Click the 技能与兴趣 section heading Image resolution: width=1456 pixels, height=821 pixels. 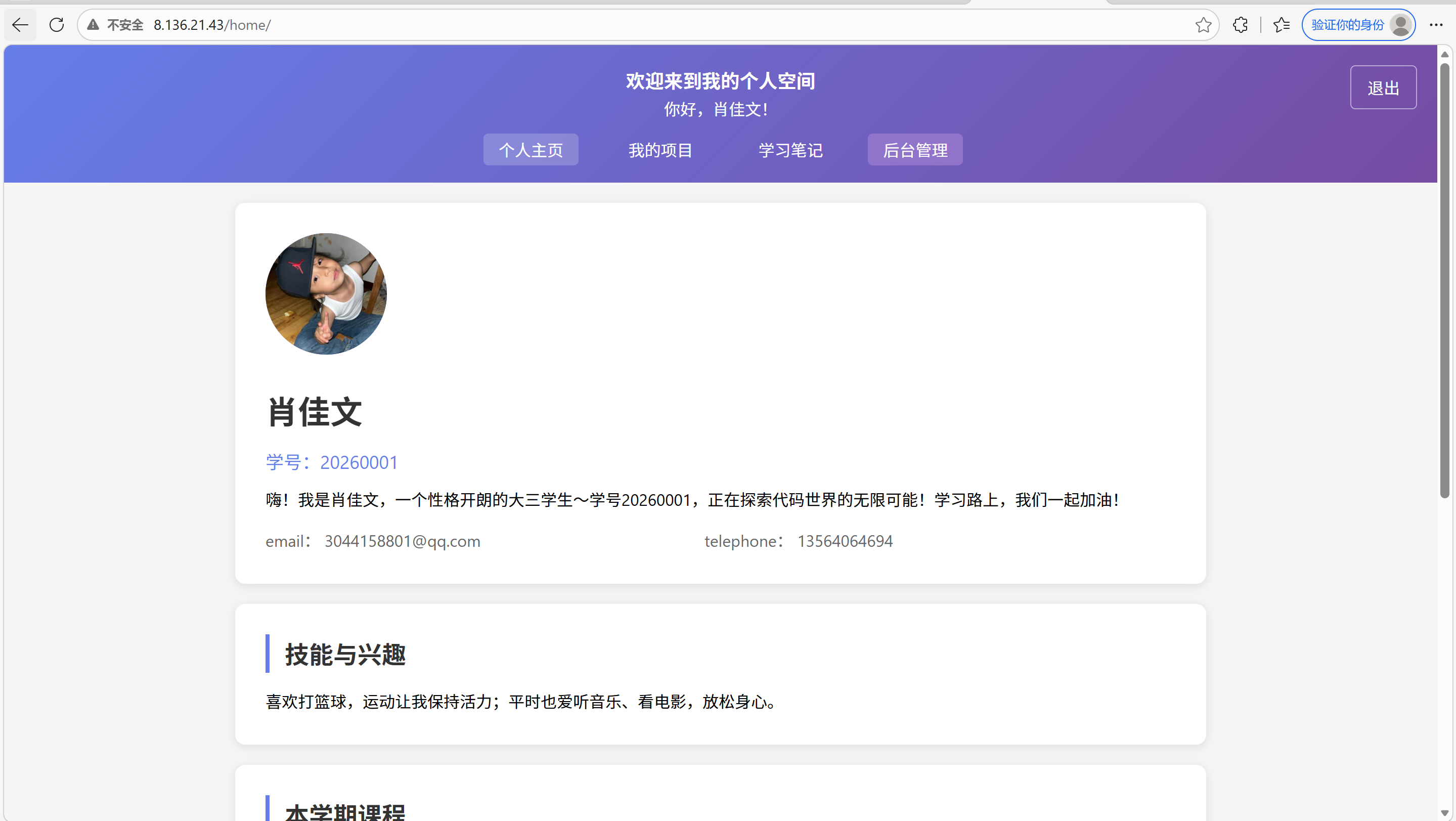click(345, 654)
